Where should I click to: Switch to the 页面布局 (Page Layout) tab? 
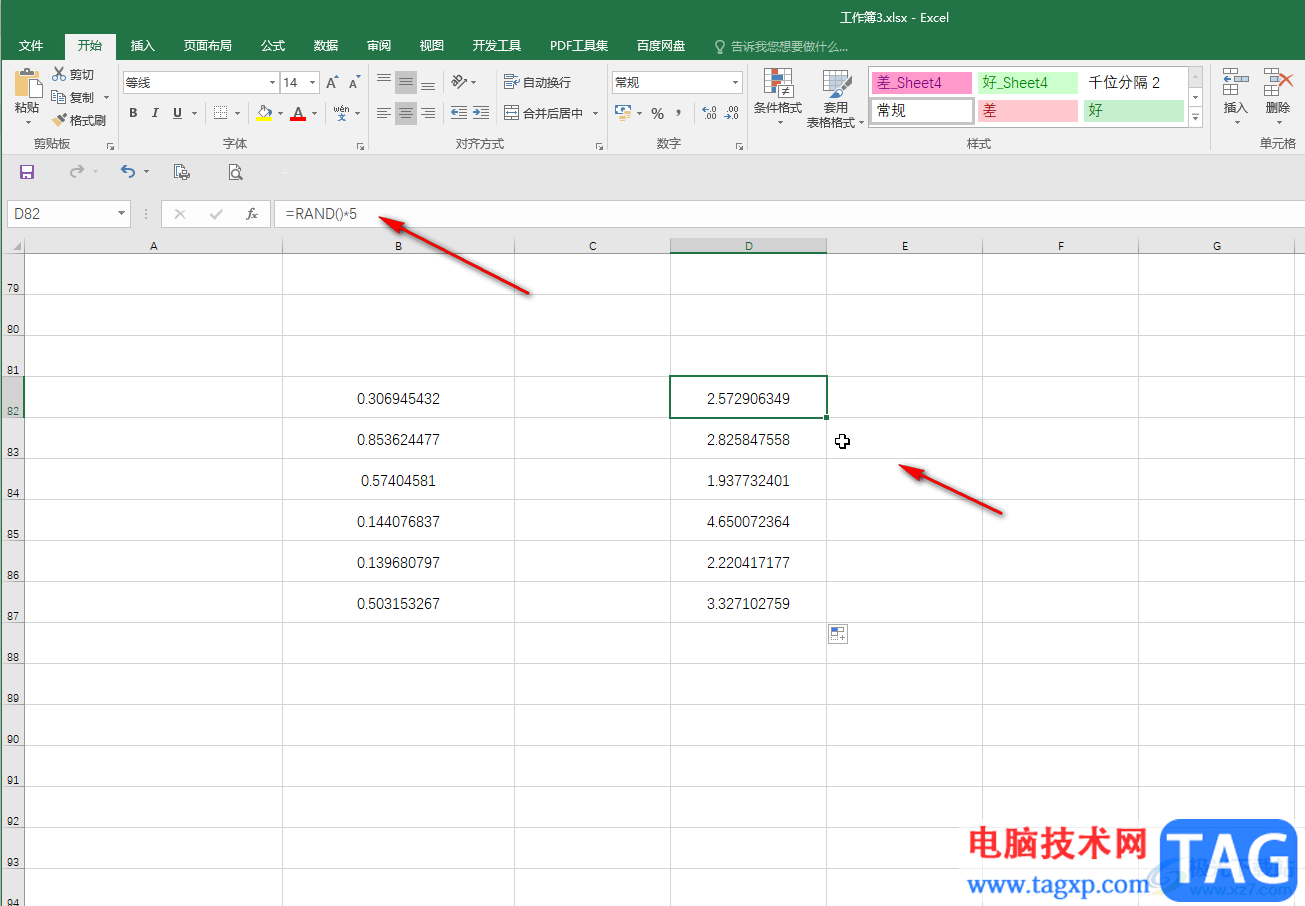tap(208, 46)
